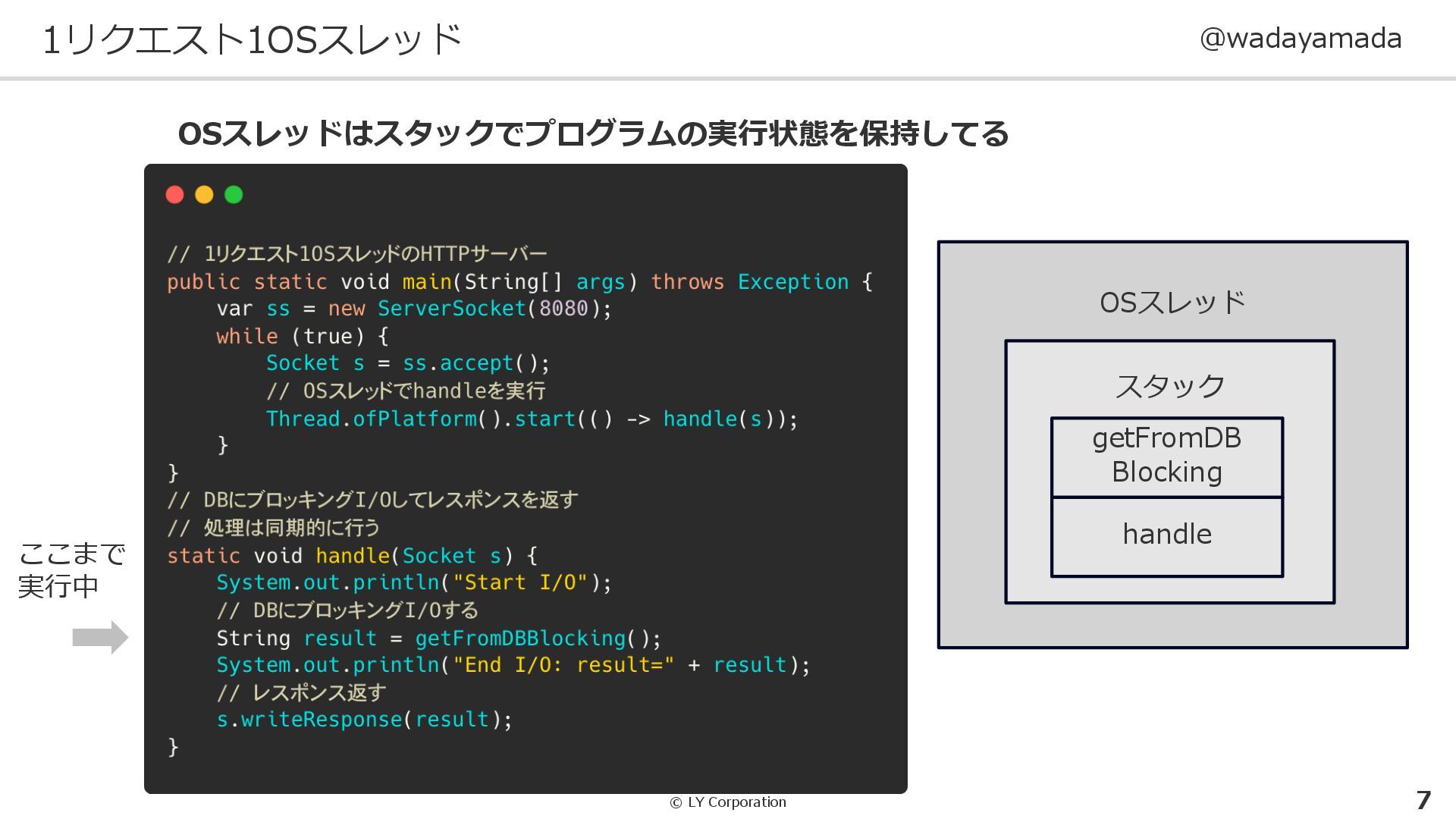Click the getFromDB Blocking stack frame box
The width and height of the screenshot is (1456, 819).
tap(1166, 456)
